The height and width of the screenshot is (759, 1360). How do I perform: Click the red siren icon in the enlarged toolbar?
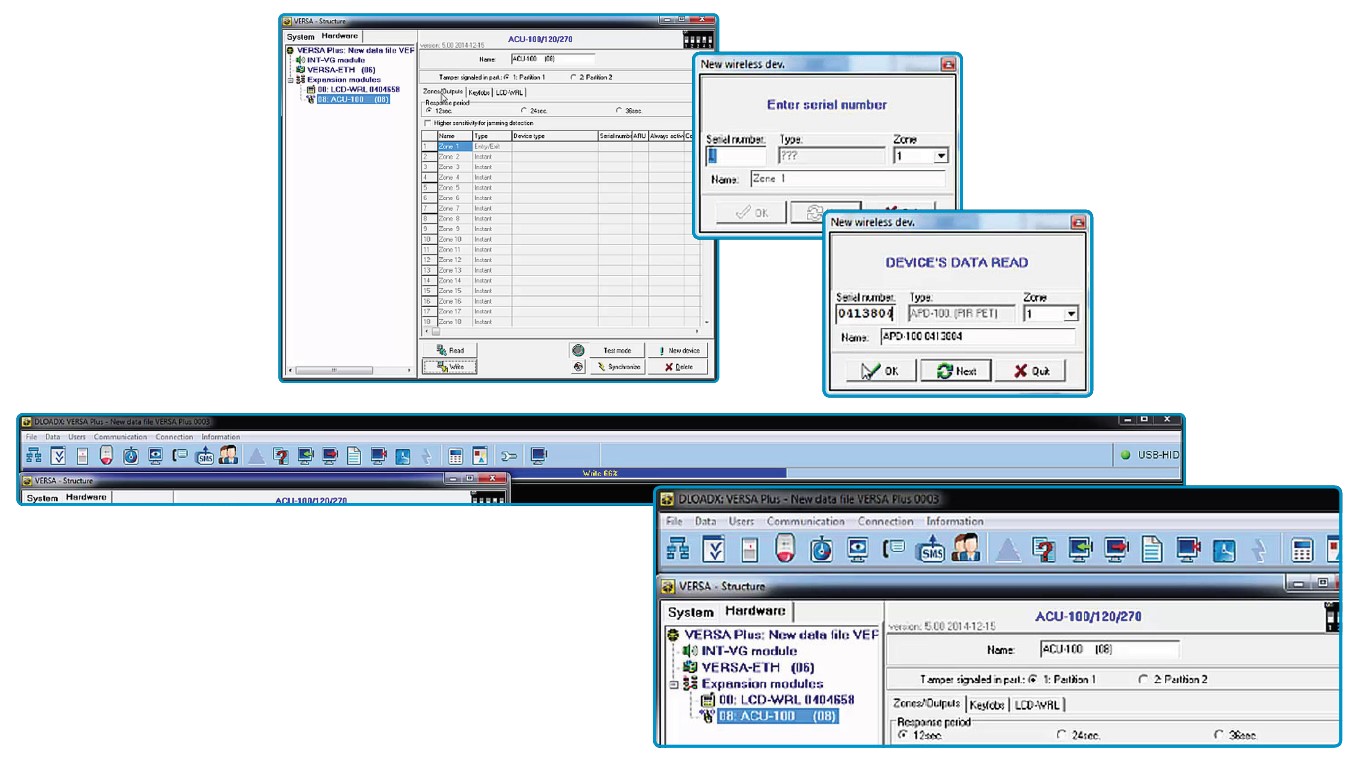pos(786,549)
